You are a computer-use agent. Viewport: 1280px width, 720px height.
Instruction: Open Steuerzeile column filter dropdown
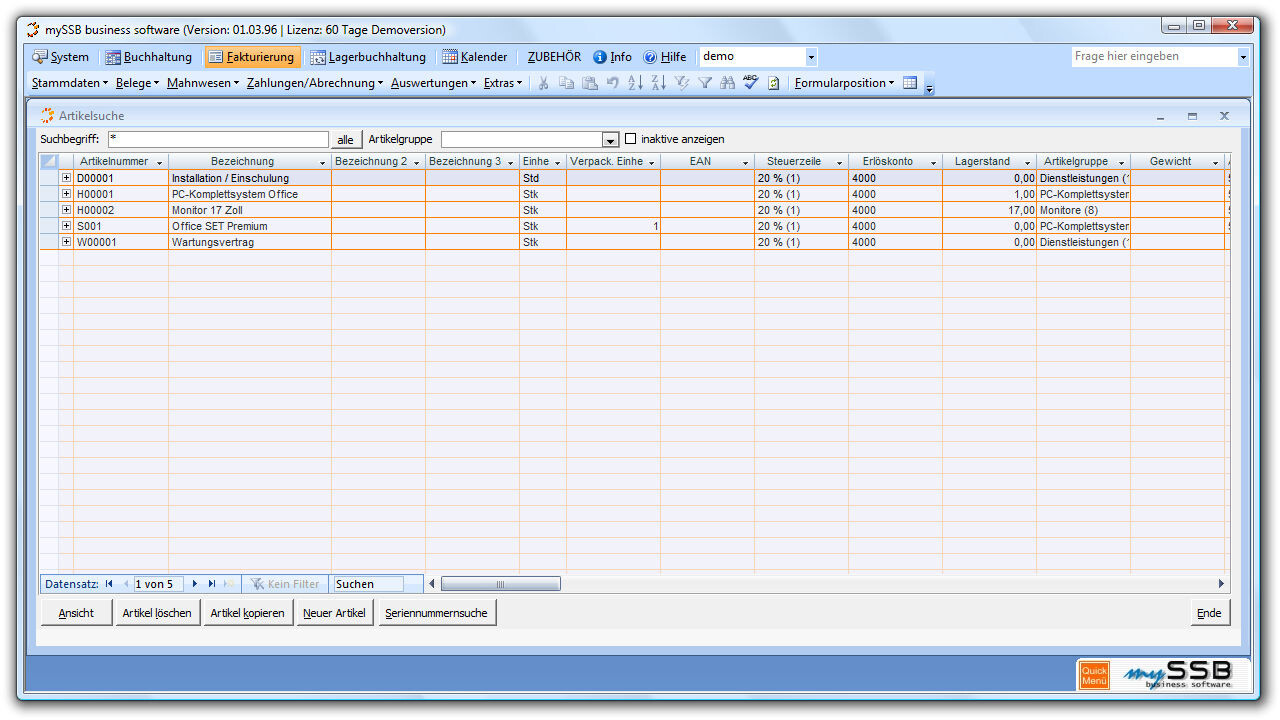(839, 162)
